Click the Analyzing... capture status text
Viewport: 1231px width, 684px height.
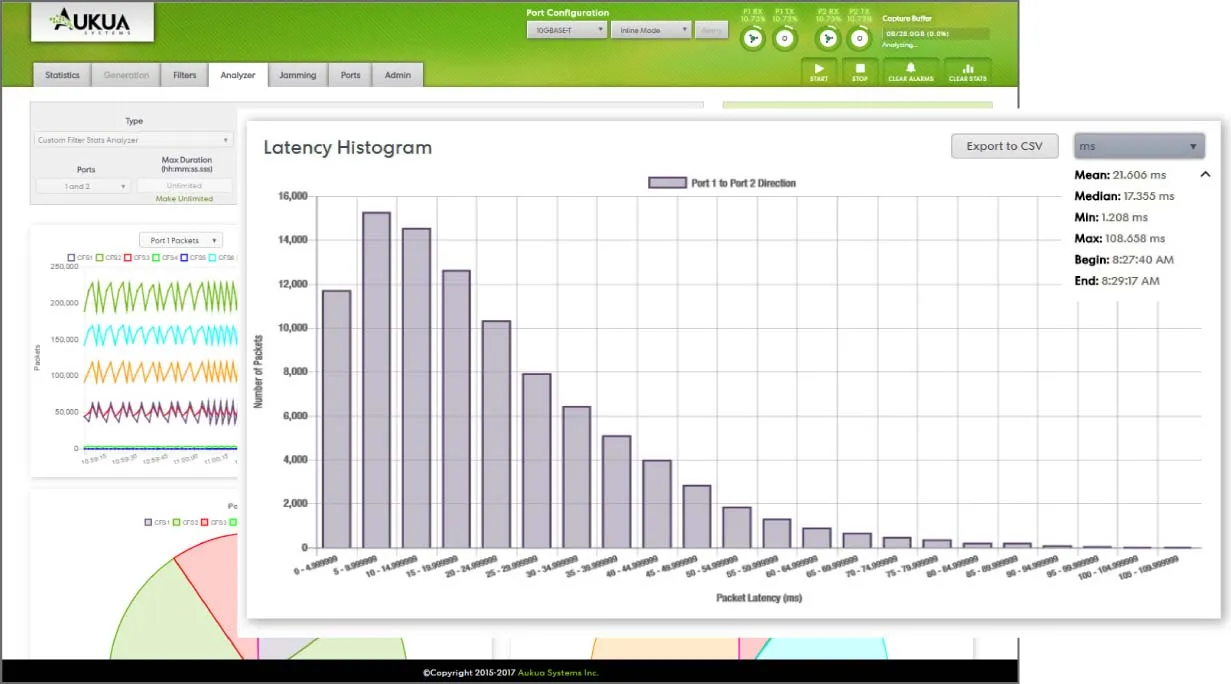click(901, 45)
